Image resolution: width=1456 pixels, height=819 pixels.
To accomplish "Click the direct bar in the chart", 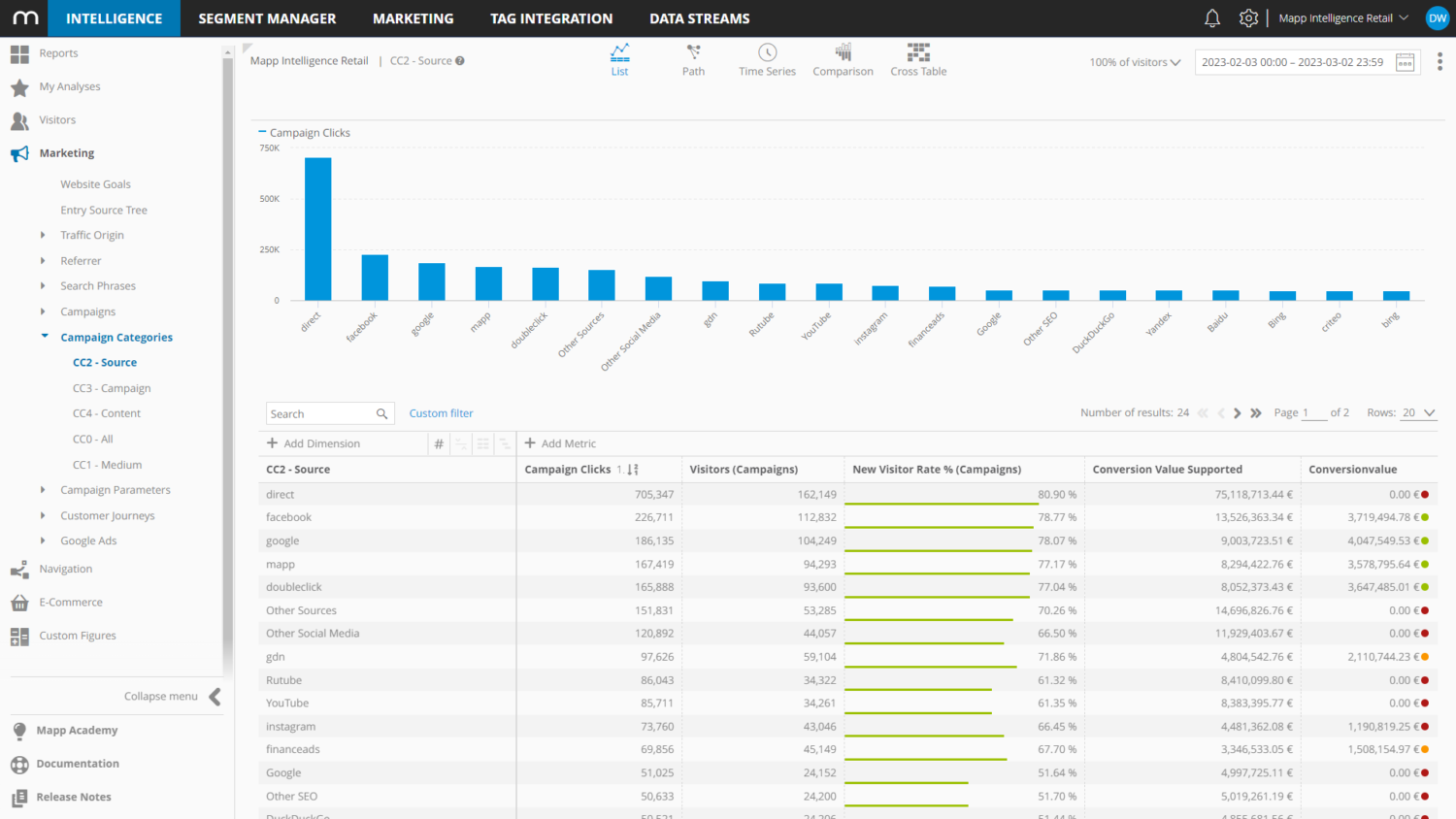I will tap(317, 229).
